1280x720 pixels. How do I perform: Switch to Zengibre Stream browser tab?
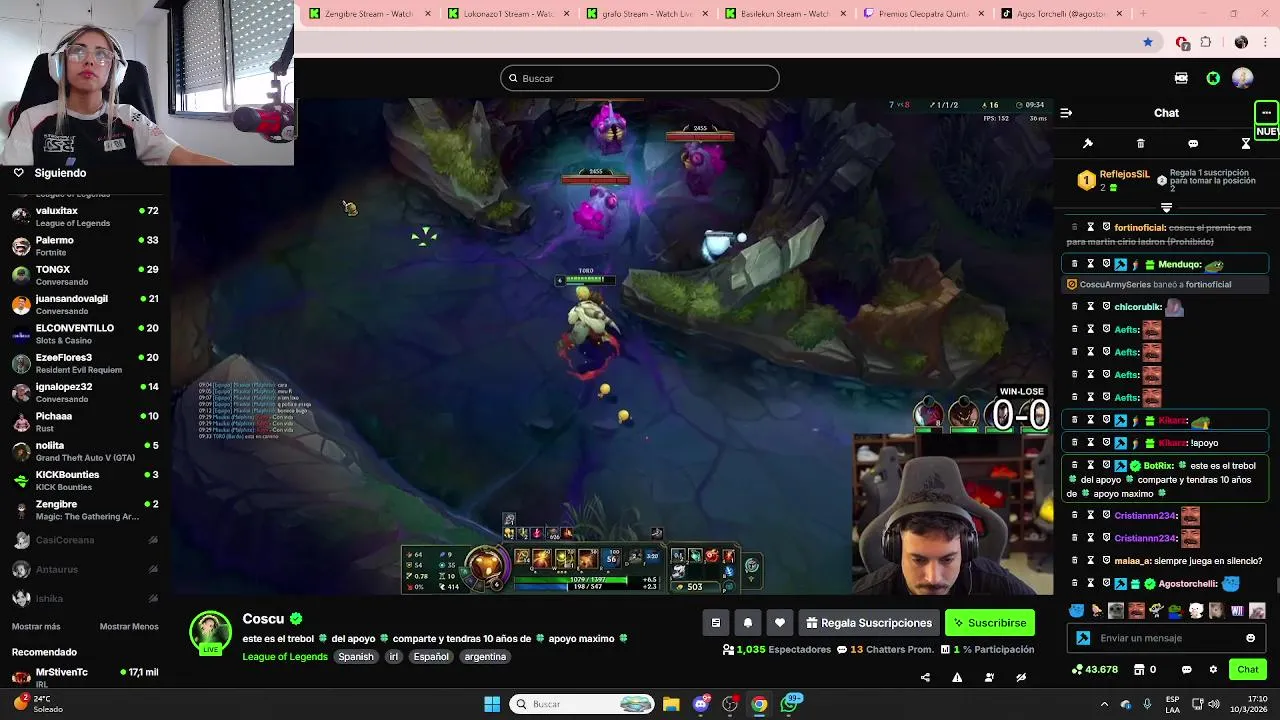coord(371,14)
